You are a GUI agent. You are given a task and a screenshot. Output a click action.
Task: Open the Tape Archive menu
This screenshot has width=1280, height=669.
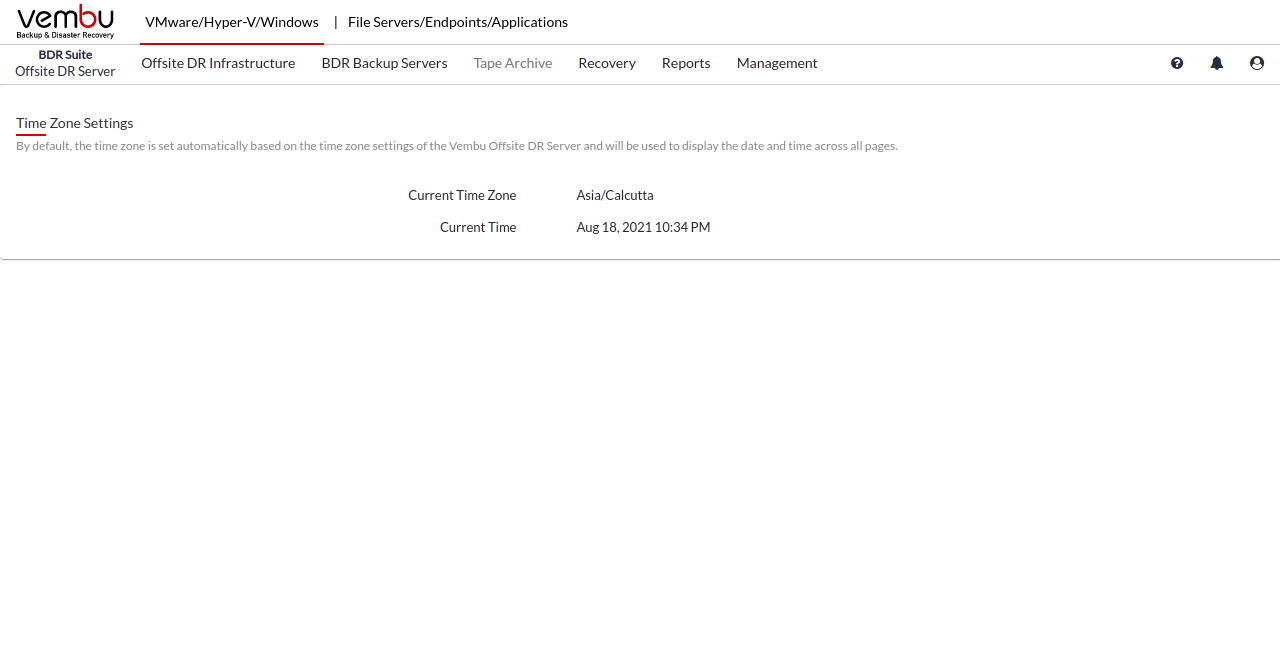click(513, 63)
